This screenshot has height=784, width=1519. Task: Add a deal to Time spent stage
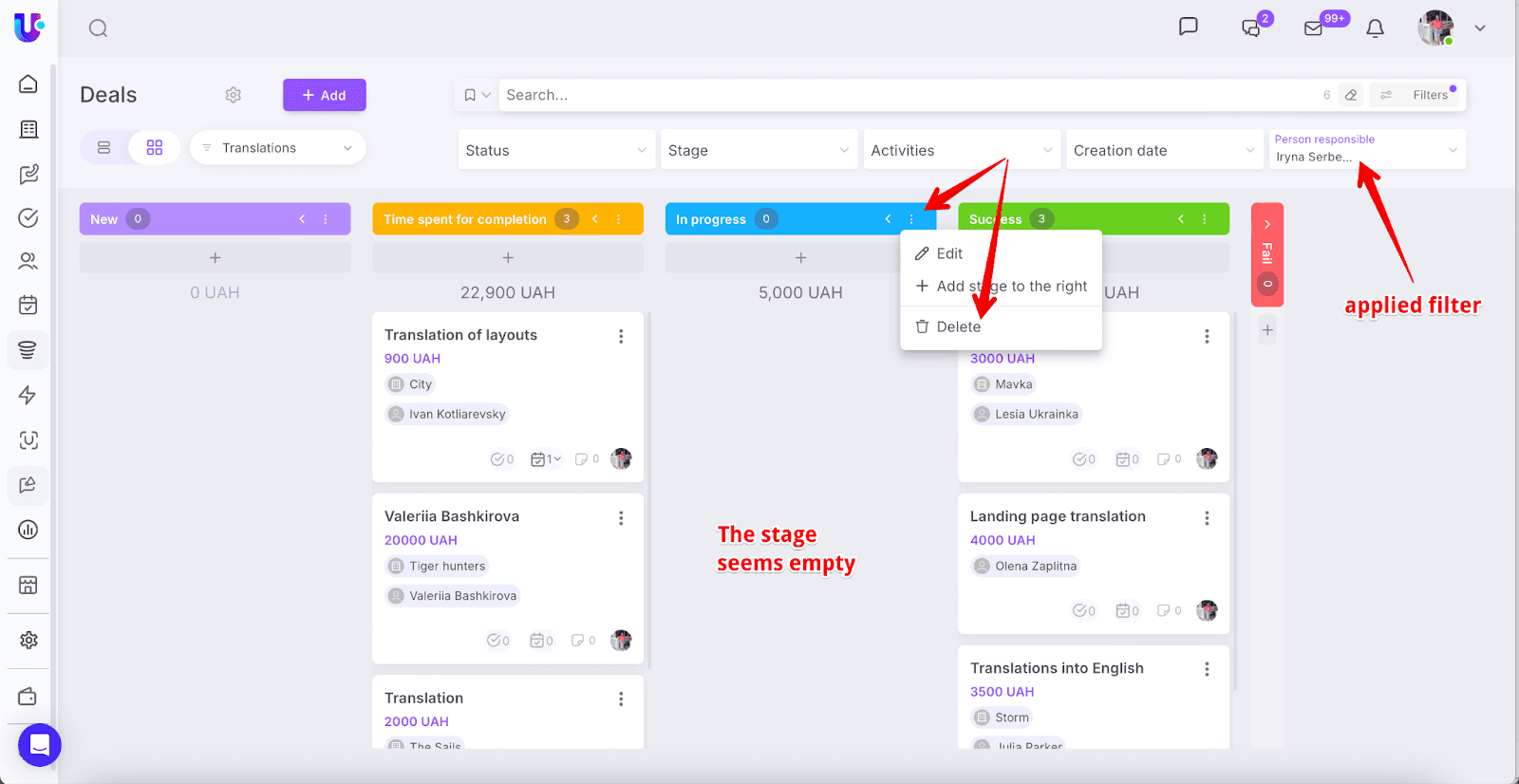[508, 258]
